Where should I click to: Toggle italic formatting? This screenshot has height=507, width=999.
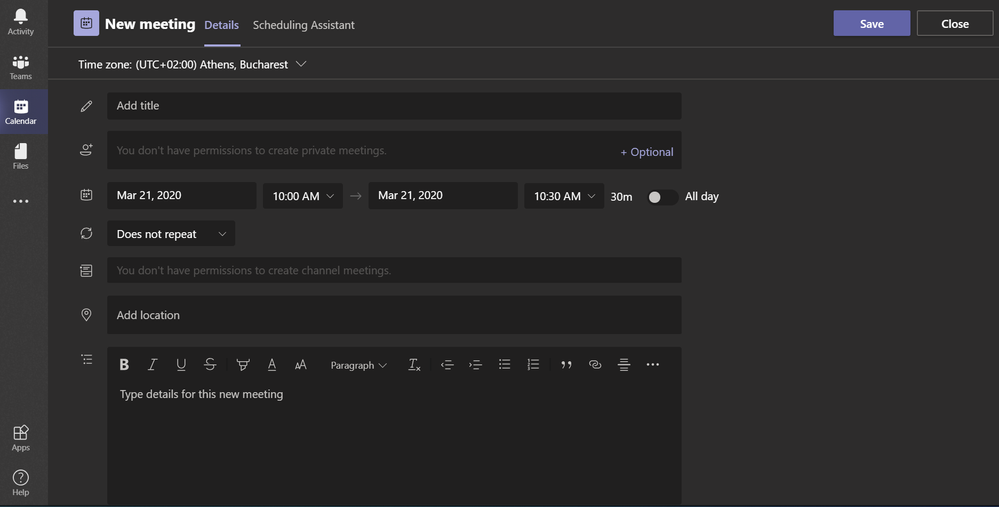coord(152,364)
